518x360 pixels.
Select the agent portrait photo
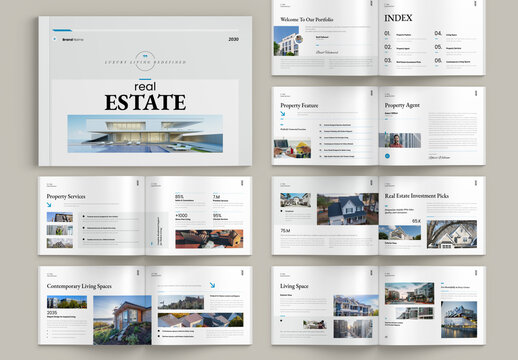400,140
